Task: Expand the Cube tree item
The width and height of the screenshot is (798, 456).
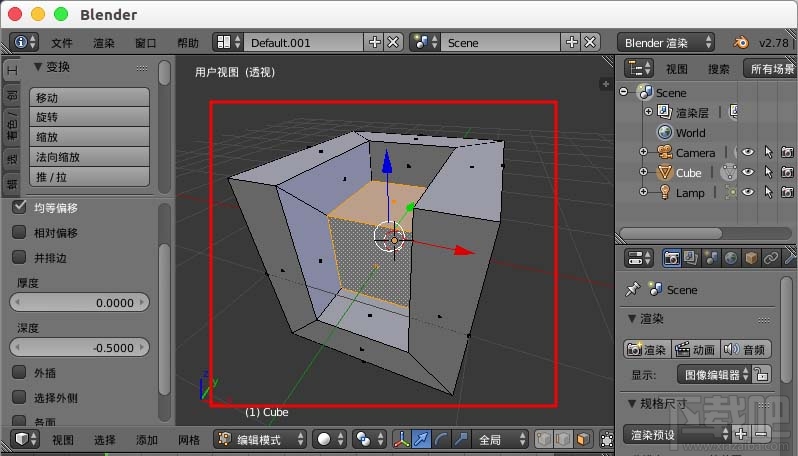Action: tap(643, 172)
